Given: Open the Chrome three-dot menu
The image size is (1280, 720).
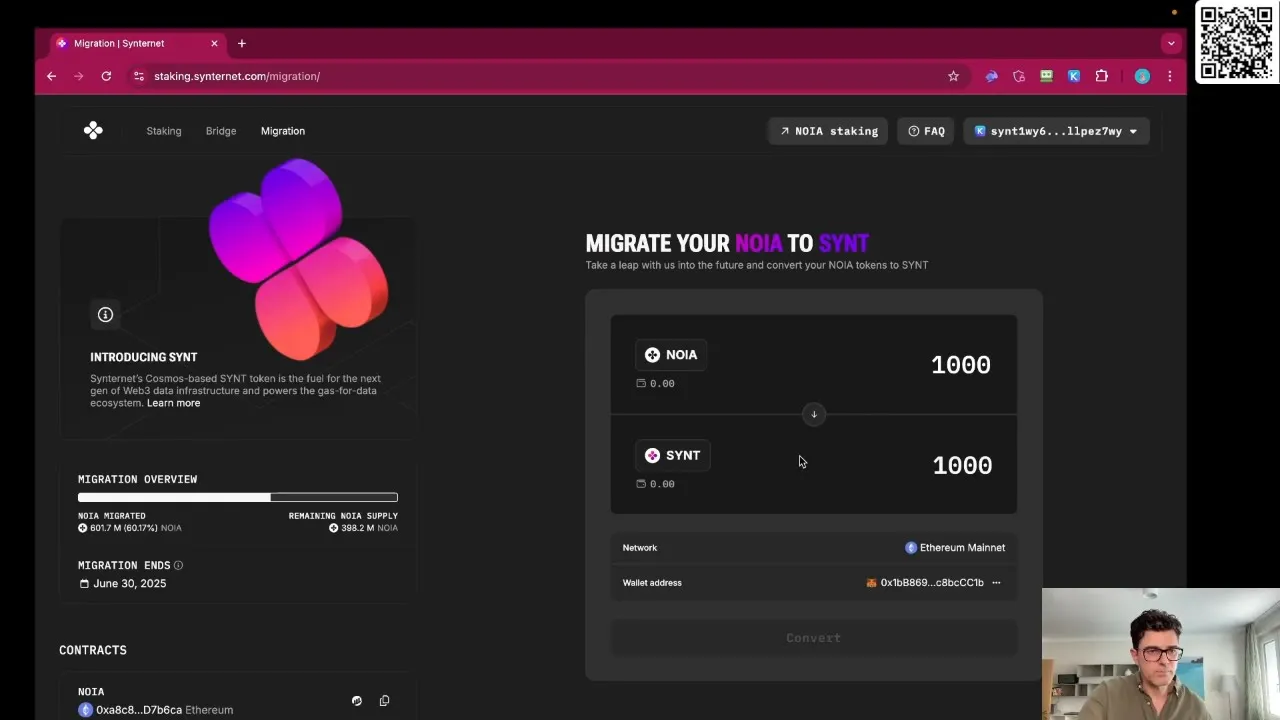Looking at the screenshot, I should tap(1169, 76).
